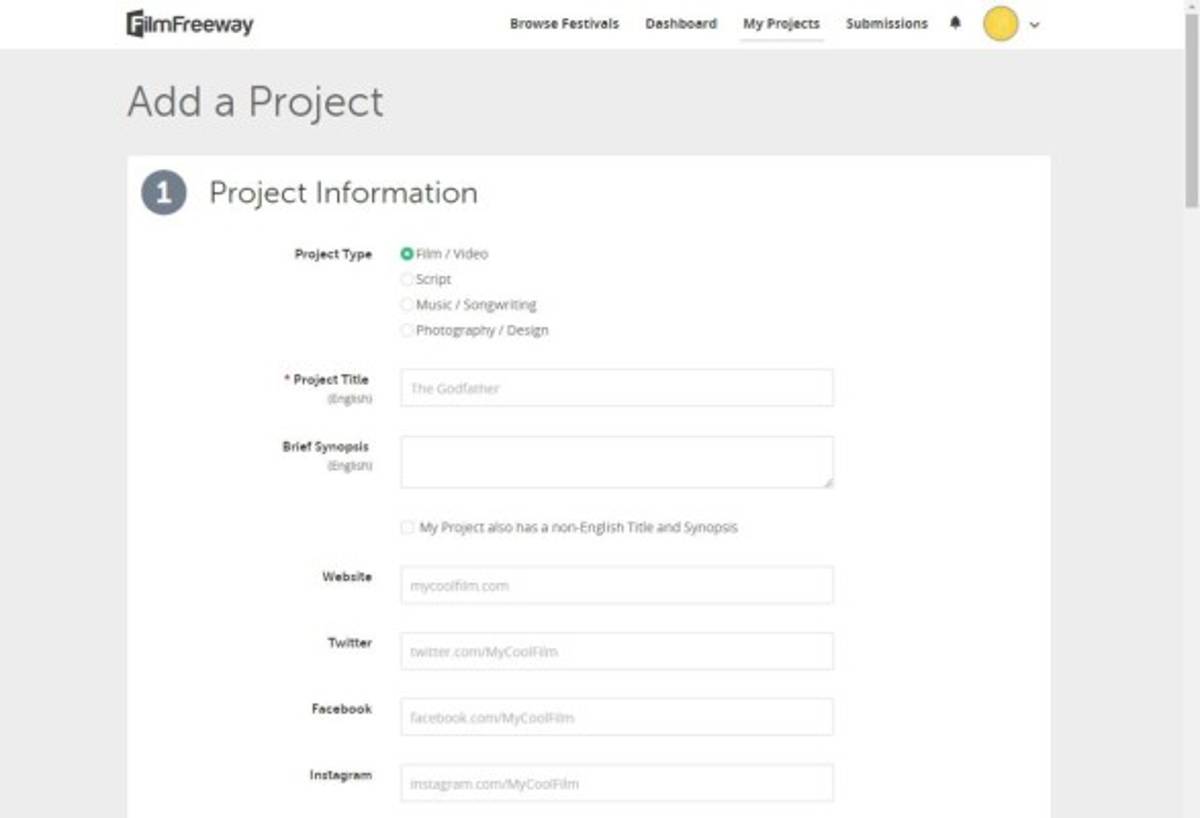1200x818 pixels.
Task: Expand the account menu chevron
Action: click(1034, 25)
